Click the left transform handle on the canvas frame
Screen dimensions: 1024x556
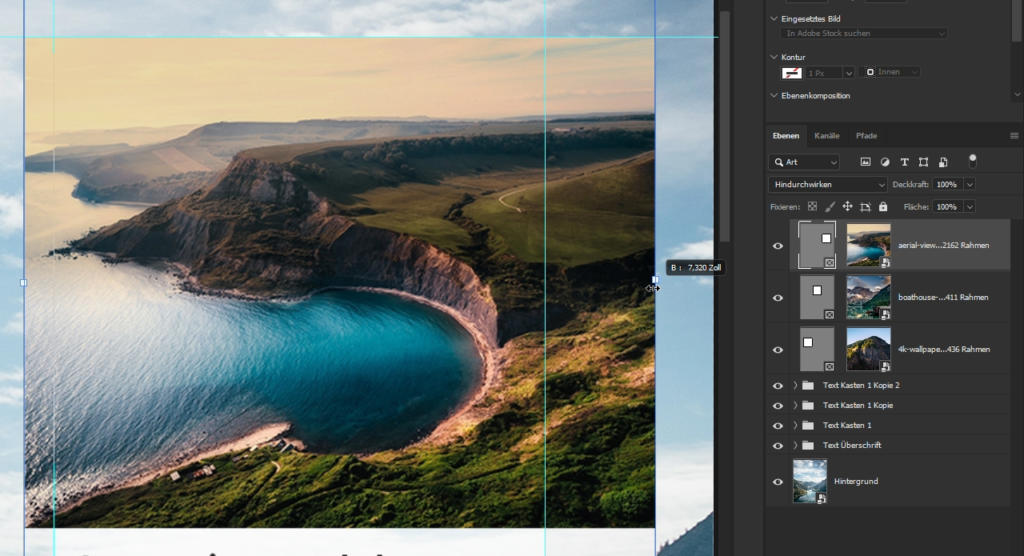24,283
